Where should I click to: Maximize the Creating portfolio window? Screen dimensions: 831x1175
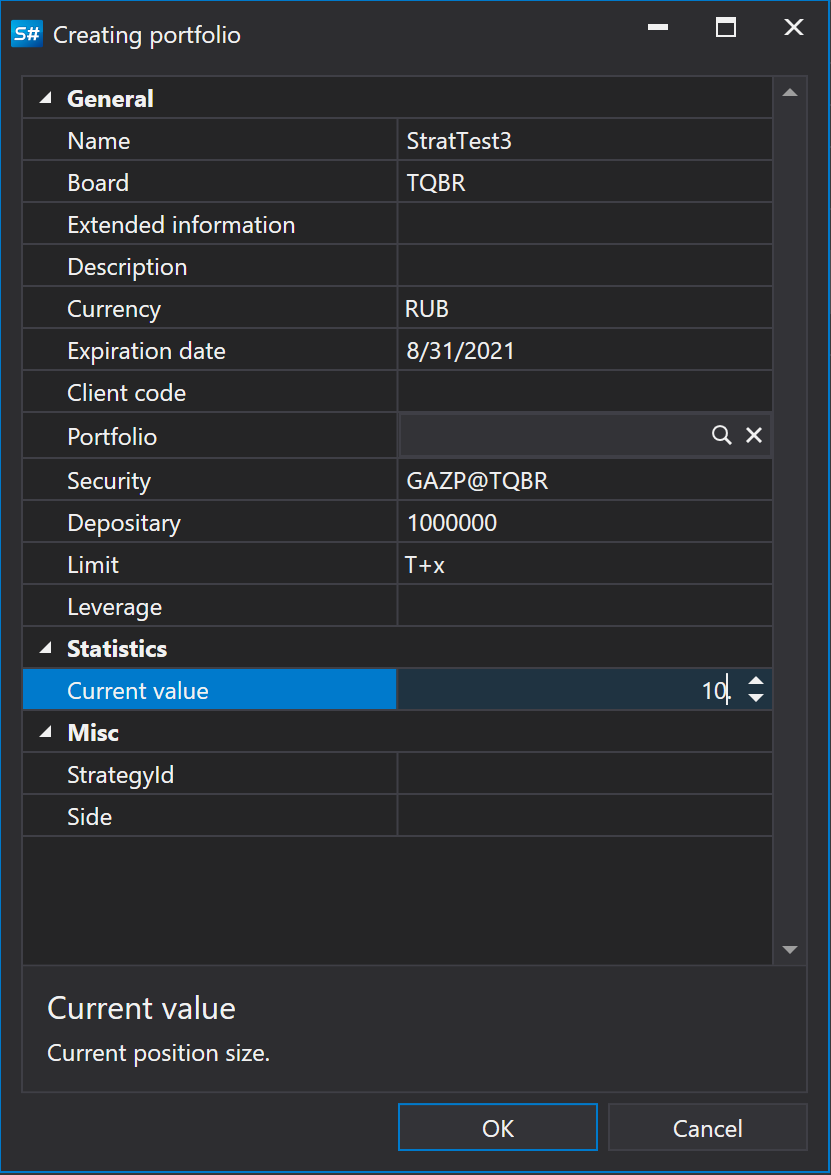(726, 28)
